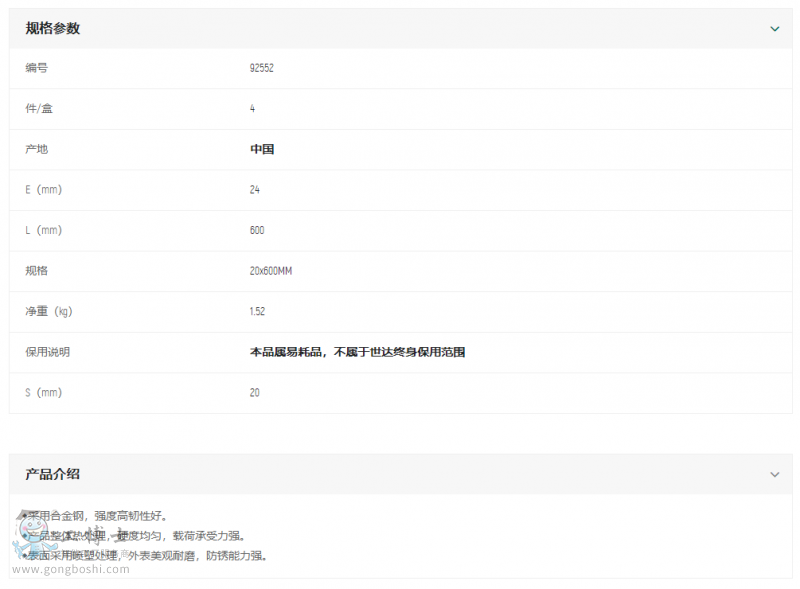Click the 产品介绍 header title
Image resolution: width=800 pixels, height=589 pixels.
point(53,474)
